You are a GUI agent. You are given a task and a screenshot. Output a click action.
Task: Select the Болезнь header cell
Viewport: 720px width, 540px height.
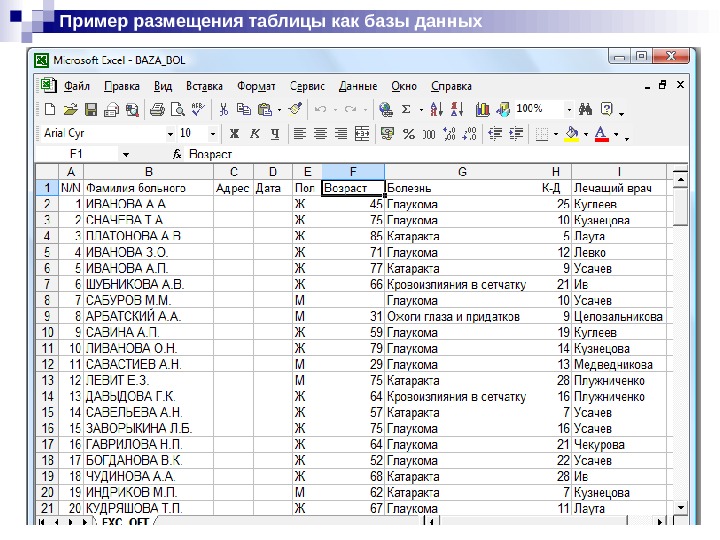[x=462, y=188]
